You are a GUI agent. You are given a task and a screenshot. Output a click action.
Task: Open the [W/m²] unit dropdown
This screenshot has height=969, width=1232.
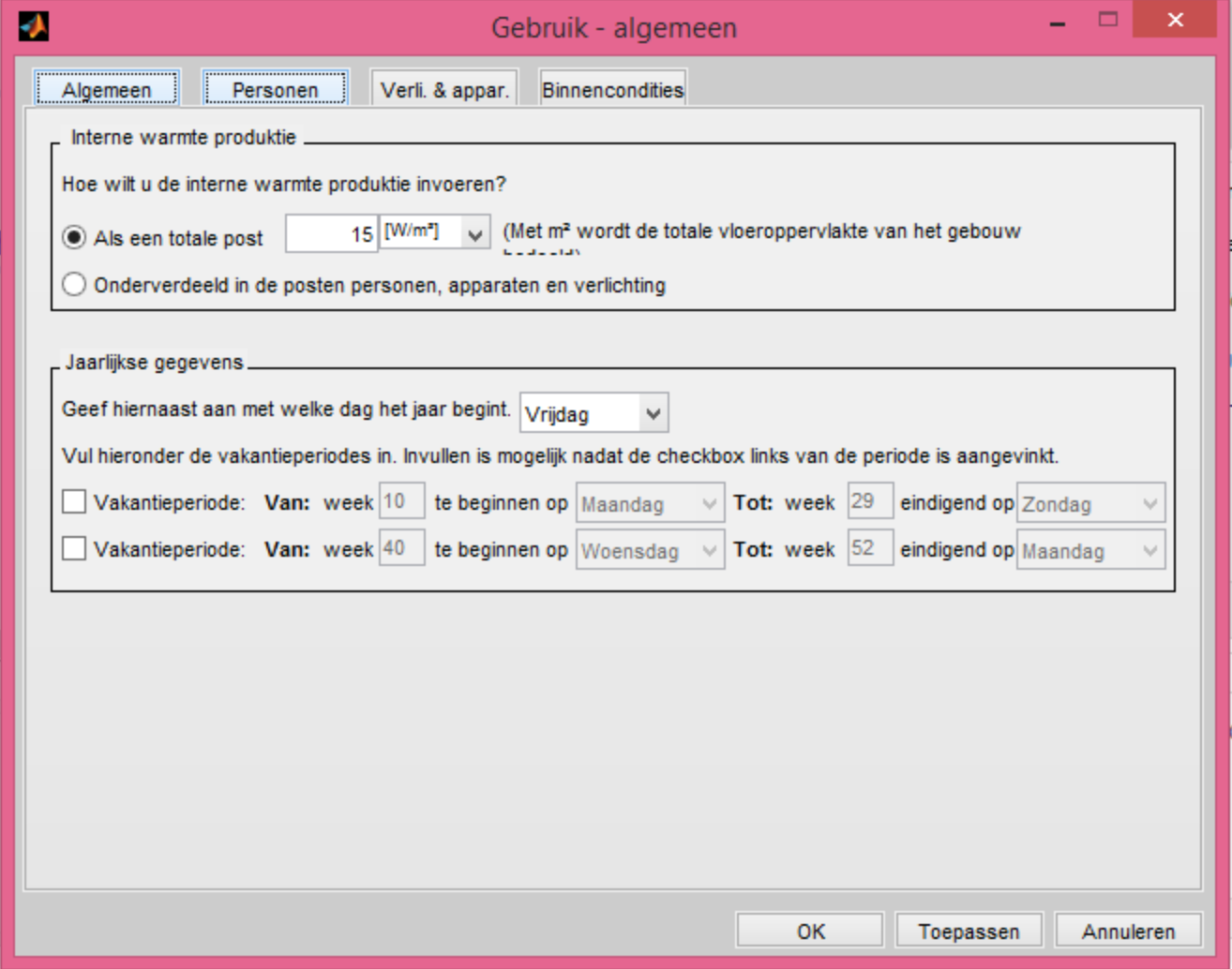point(435,232)
